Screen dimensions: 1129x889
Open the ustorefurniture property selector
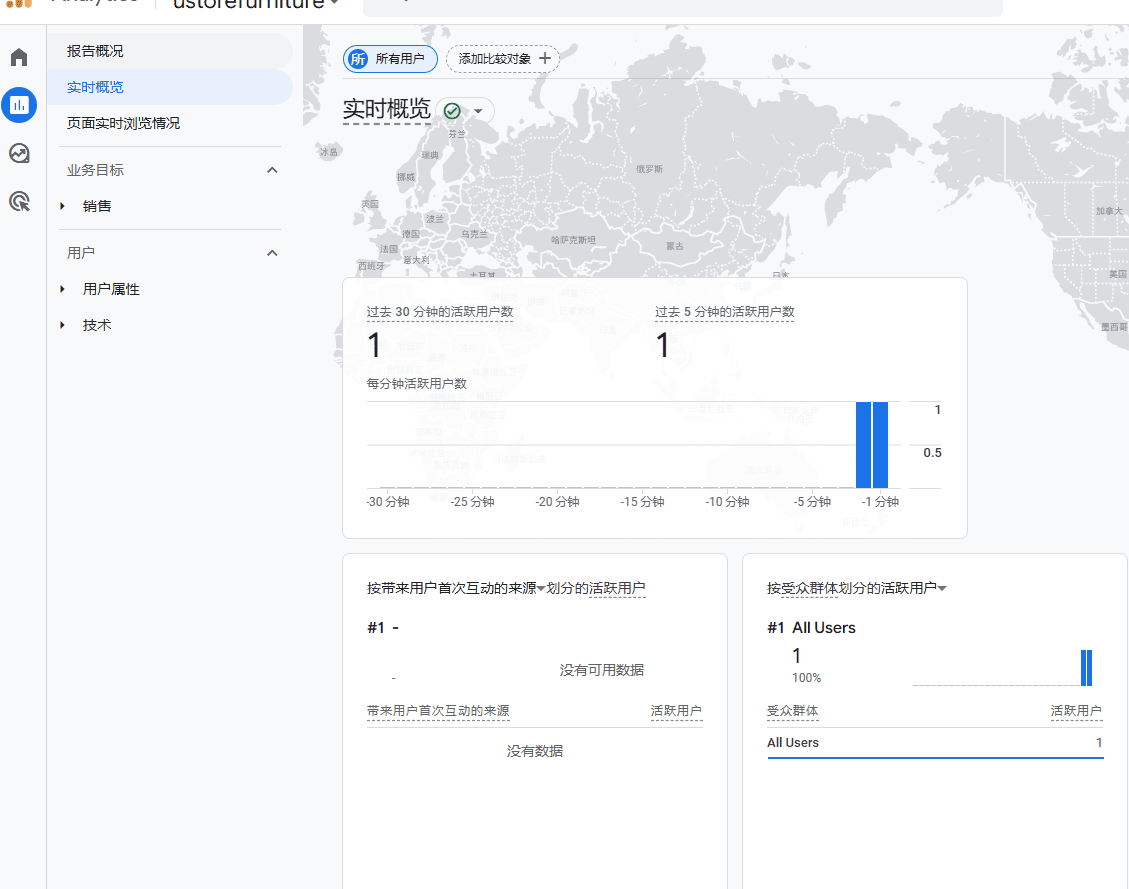(x=256, y=4)
